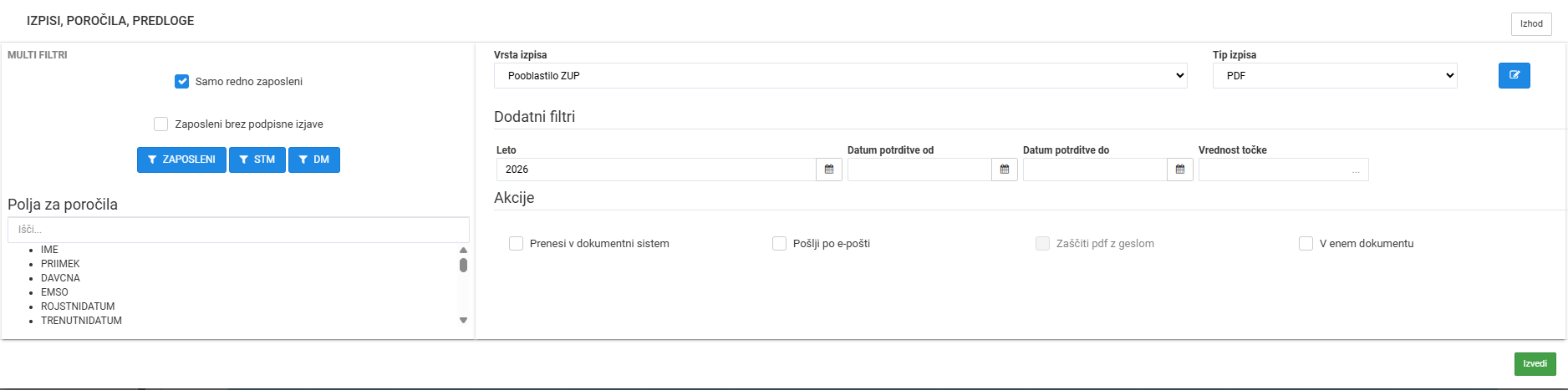Screen dimensions: 1568x390
Task: Click the blue edit pencil icon button
Action: click(1514, 75)
